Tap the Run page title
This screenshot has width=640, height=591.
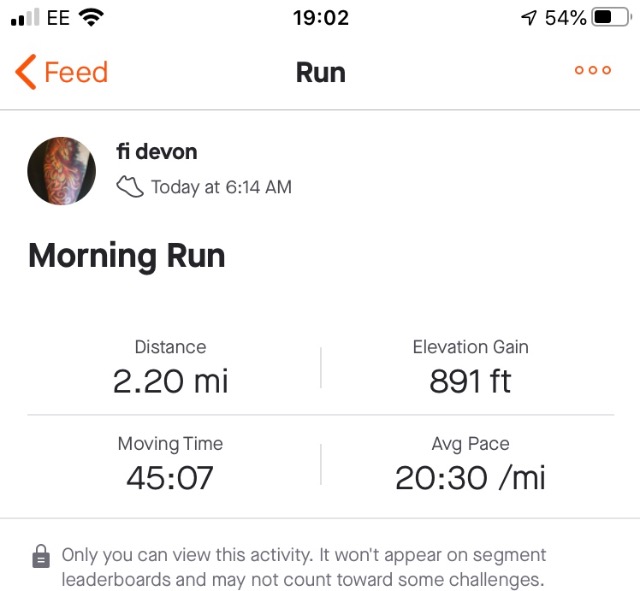[x=321, y=73]
